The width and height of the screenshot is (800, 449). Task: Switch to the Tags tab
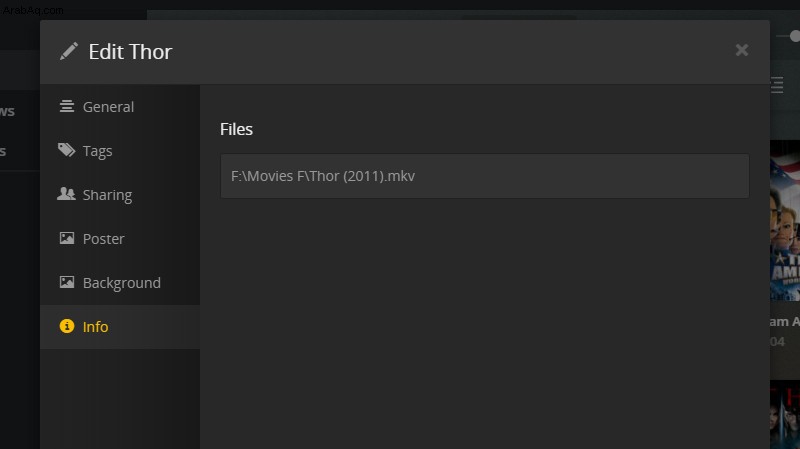(x=120, y=151)
